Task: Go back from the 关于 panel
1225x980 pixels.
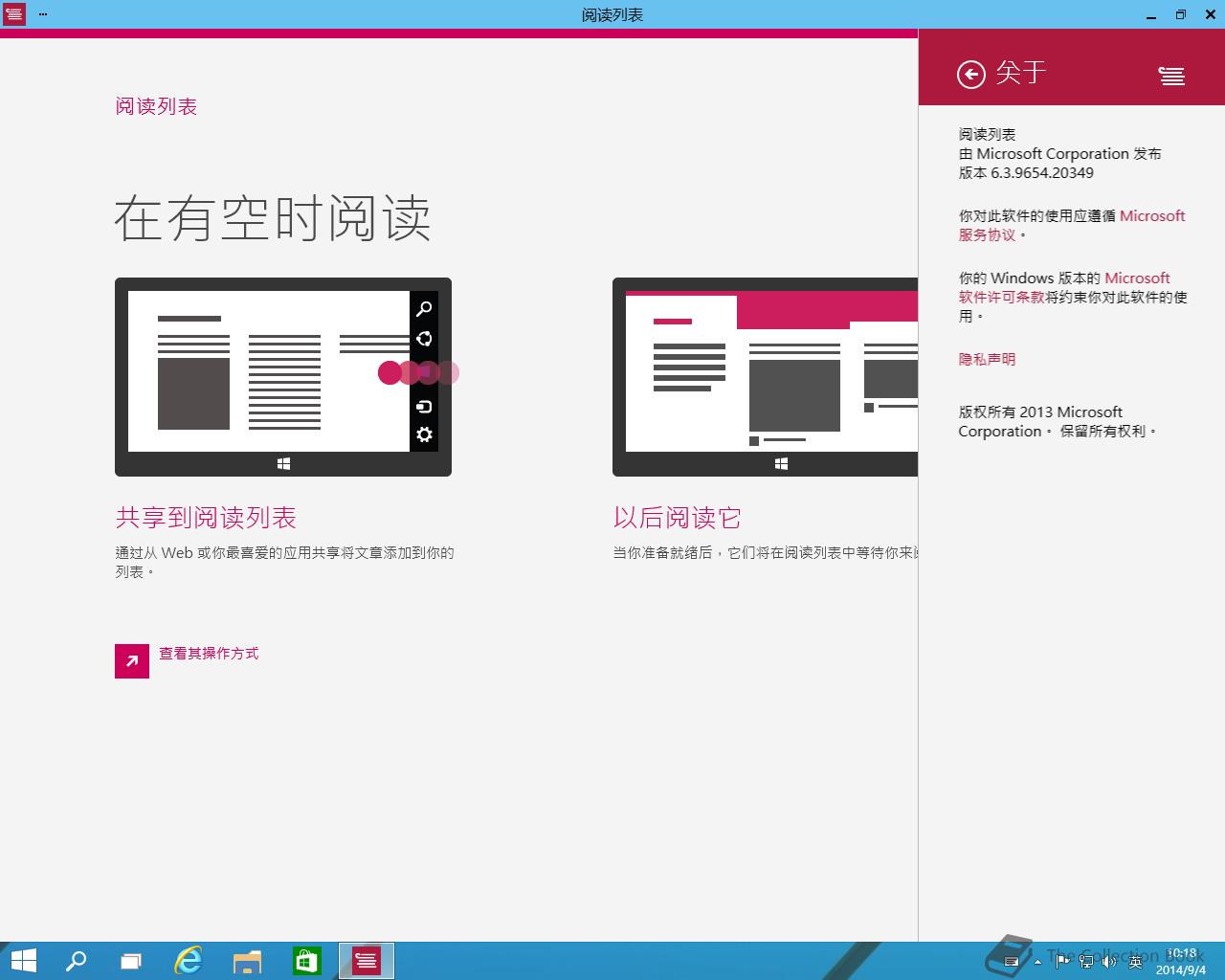Action: click(970, 75)
